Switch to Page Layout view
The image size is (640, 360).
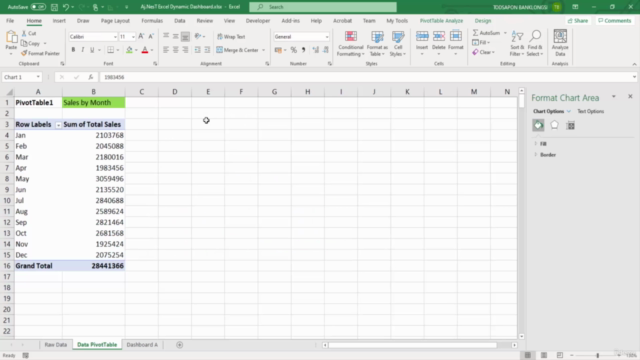point(544,355)
